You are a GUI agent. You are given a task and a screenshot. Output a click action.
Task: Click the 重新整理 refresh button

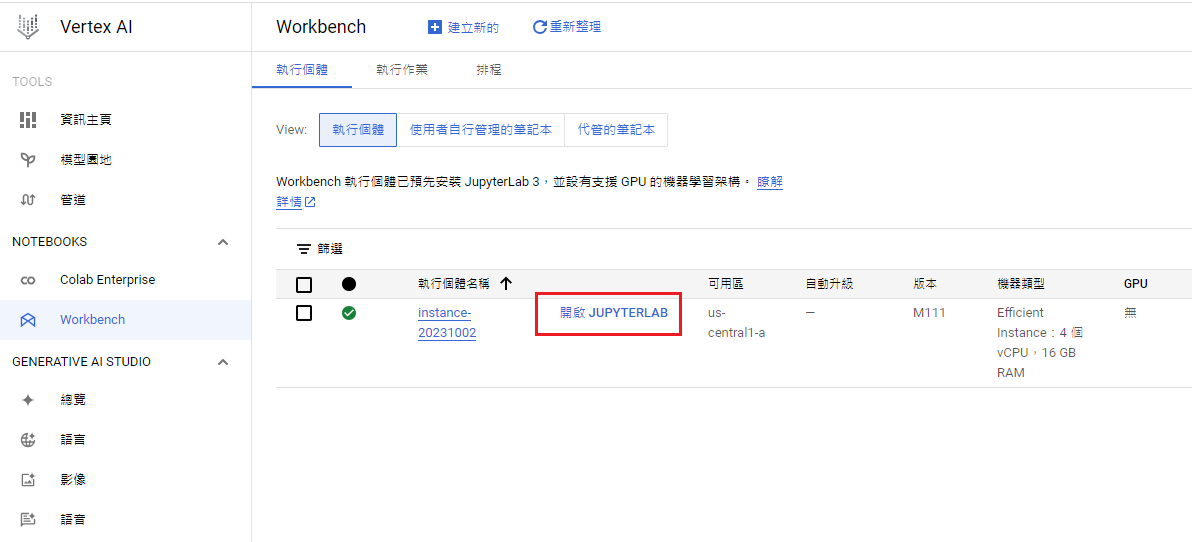(567, 27)
